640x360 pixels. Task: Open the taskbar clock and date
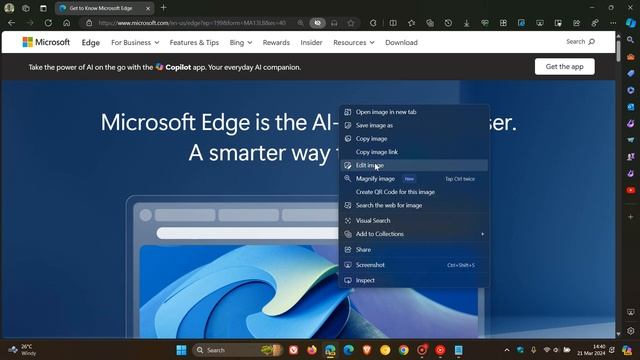tap(591, 350)
